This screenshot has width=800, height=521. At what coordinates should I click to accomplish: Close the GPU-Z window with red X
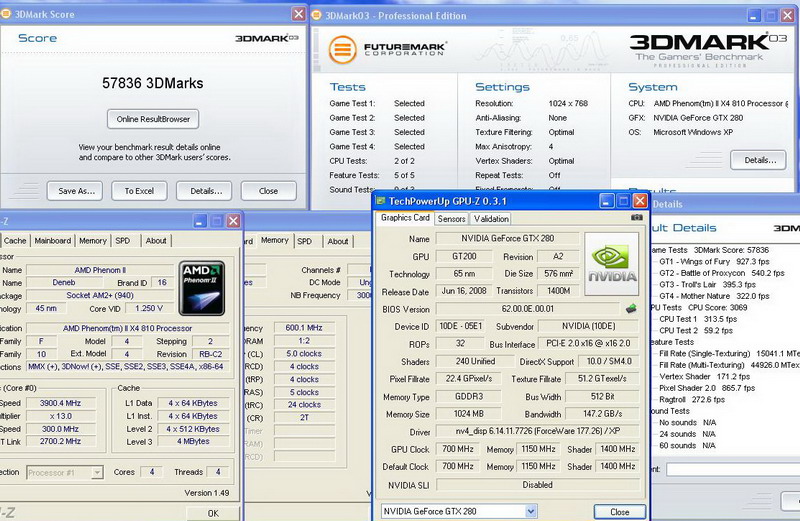[640, 201]
